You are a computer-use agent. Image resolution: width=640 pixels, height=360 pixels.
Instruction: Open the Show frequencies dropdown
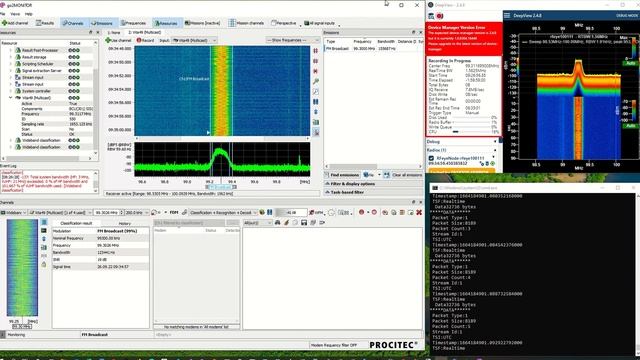[x=293, y=40]
